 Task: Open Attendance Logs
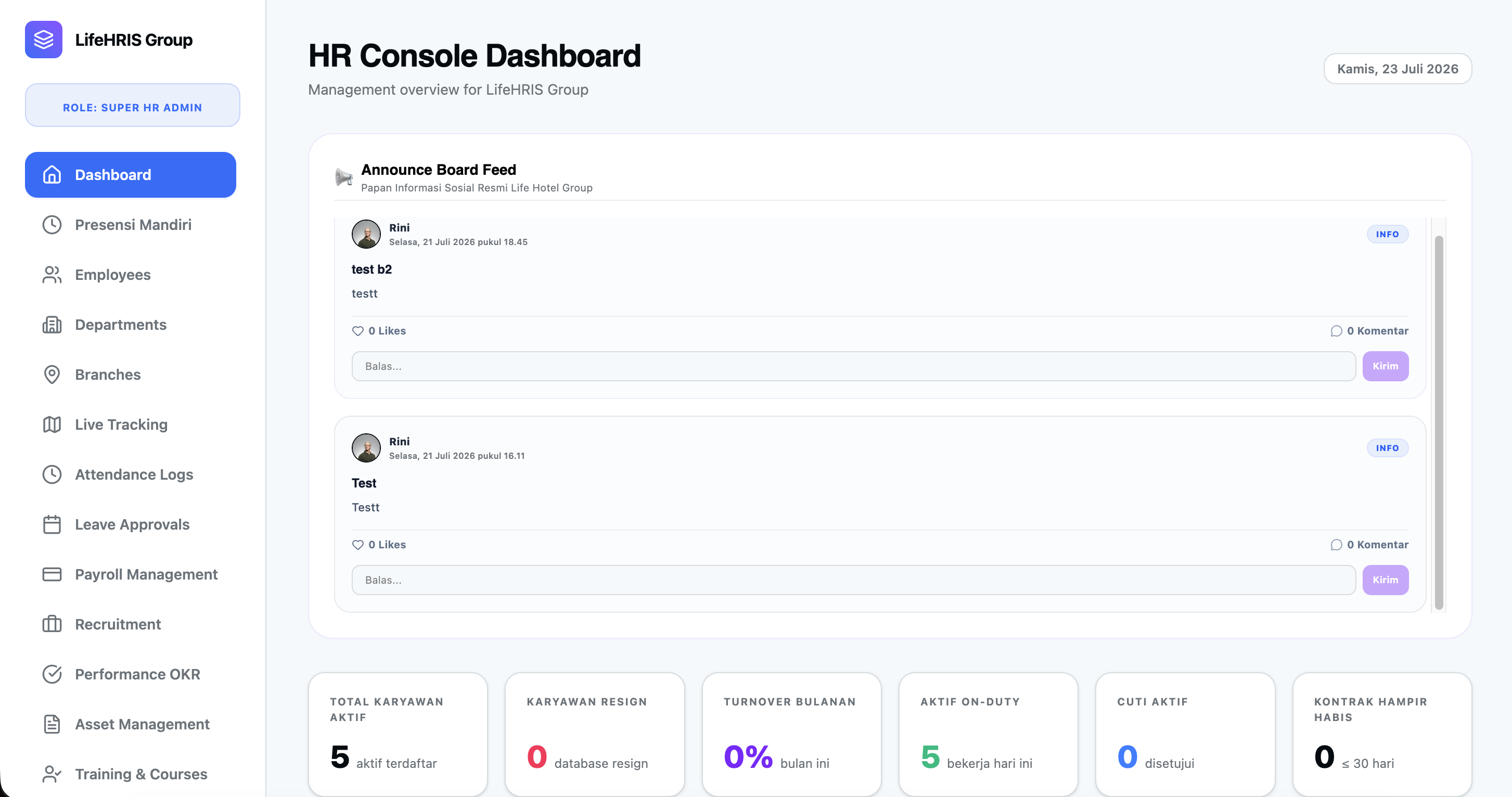tap(130, 473)
